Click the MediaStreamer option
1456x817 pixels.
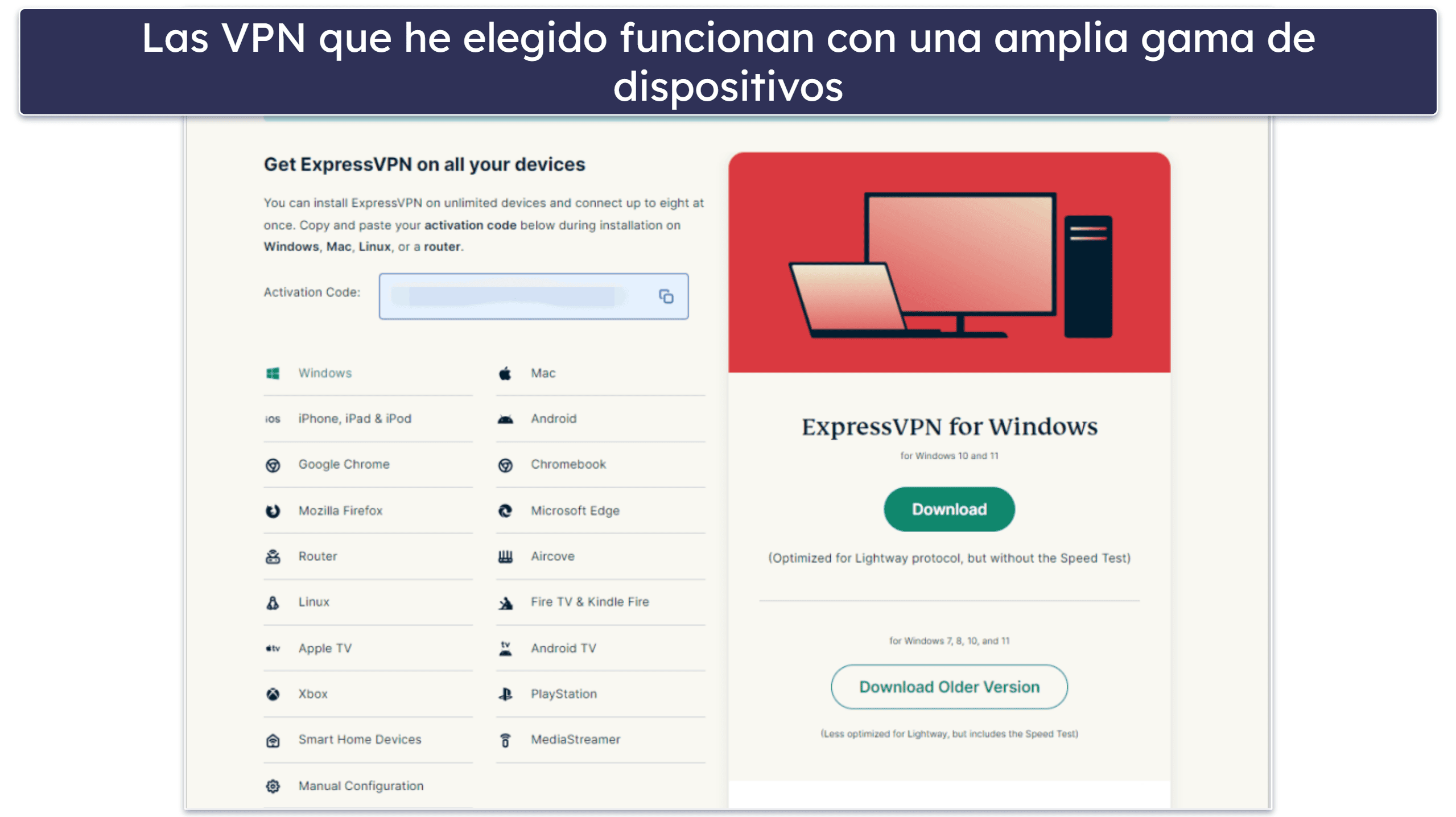pos(573,738)
